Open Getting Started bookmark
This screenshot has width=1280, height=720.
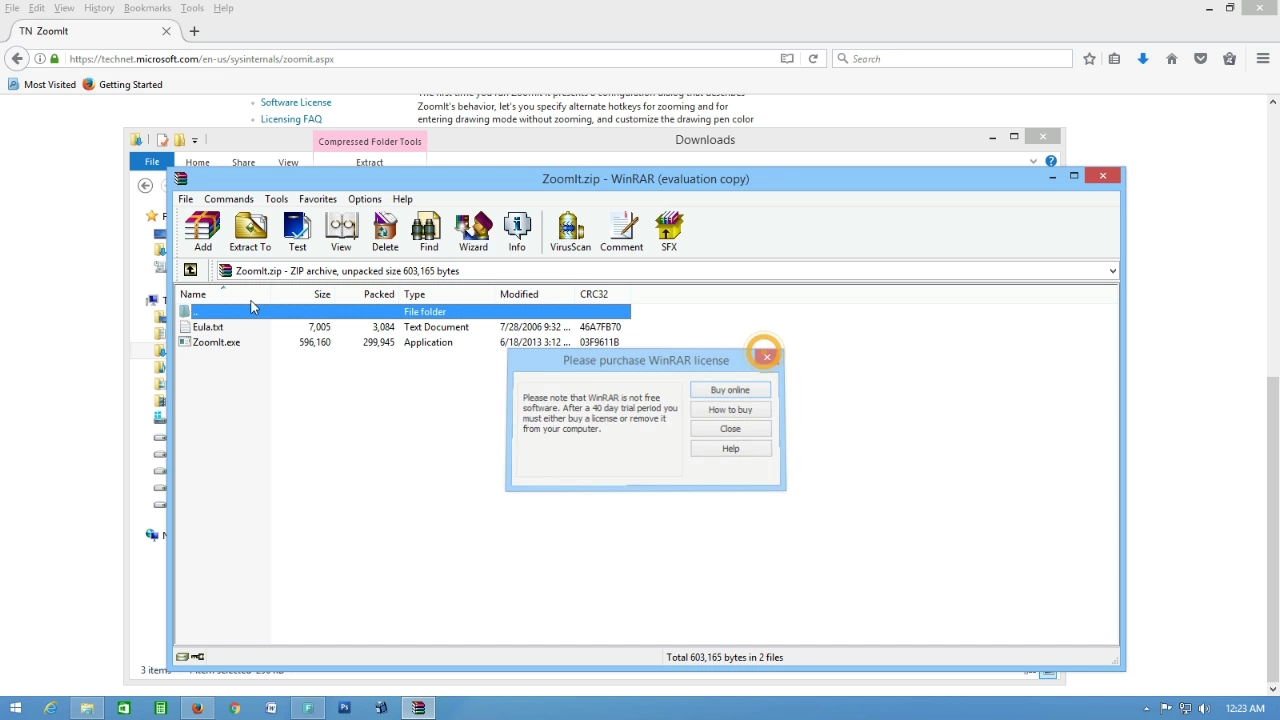point(122,85)
